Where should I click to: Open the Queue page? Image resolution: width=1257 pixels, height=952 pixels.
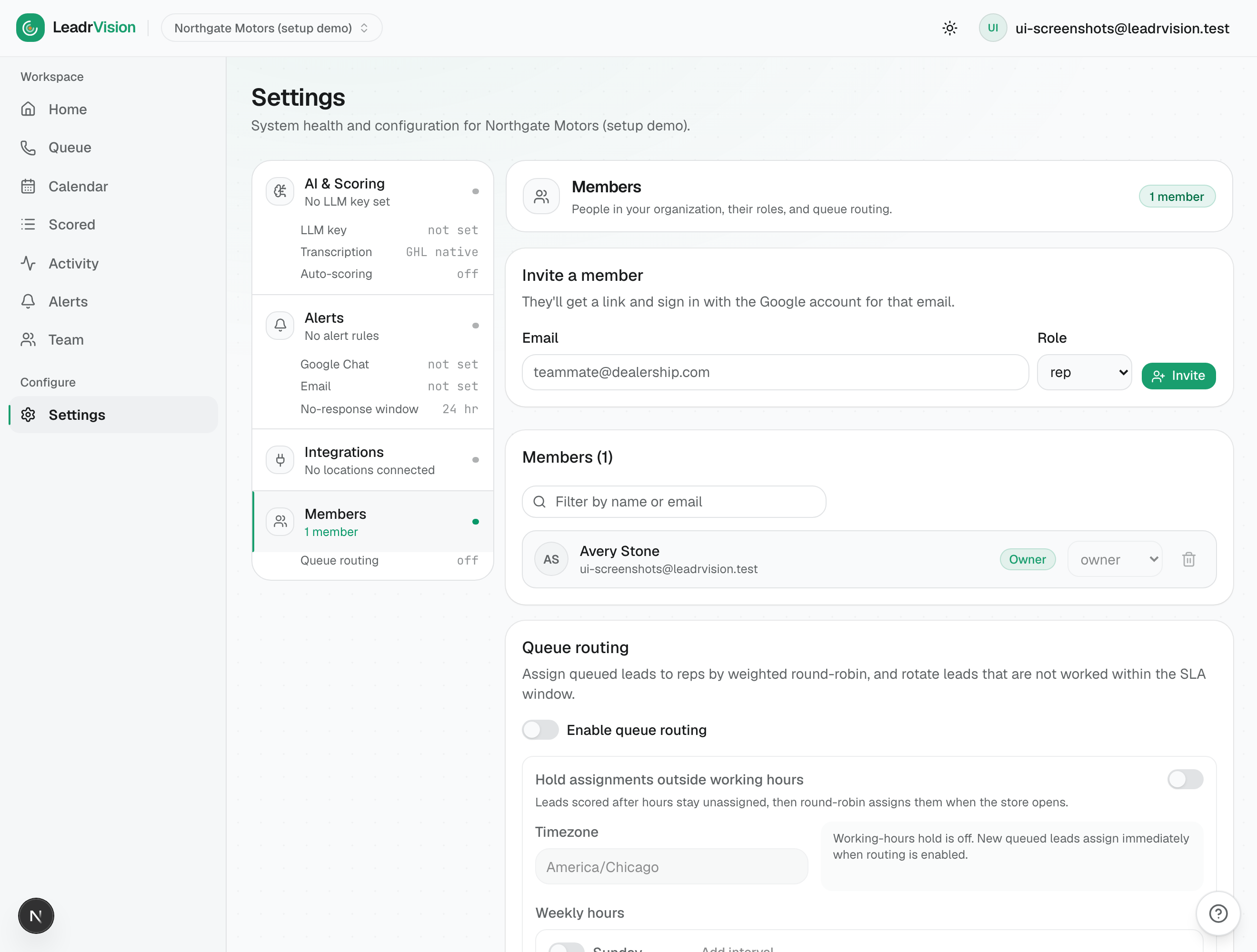(113, 148)
